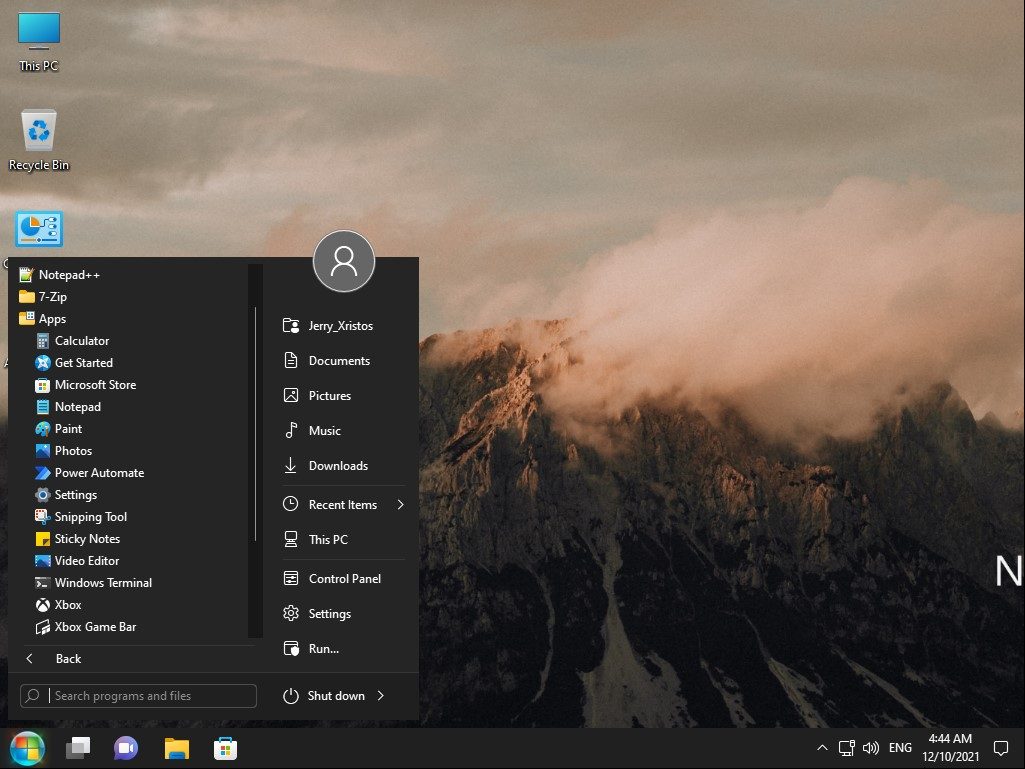Open Sticky Notes
Viewport: 1025px width, 769px height.
click(x=86, y=539)
